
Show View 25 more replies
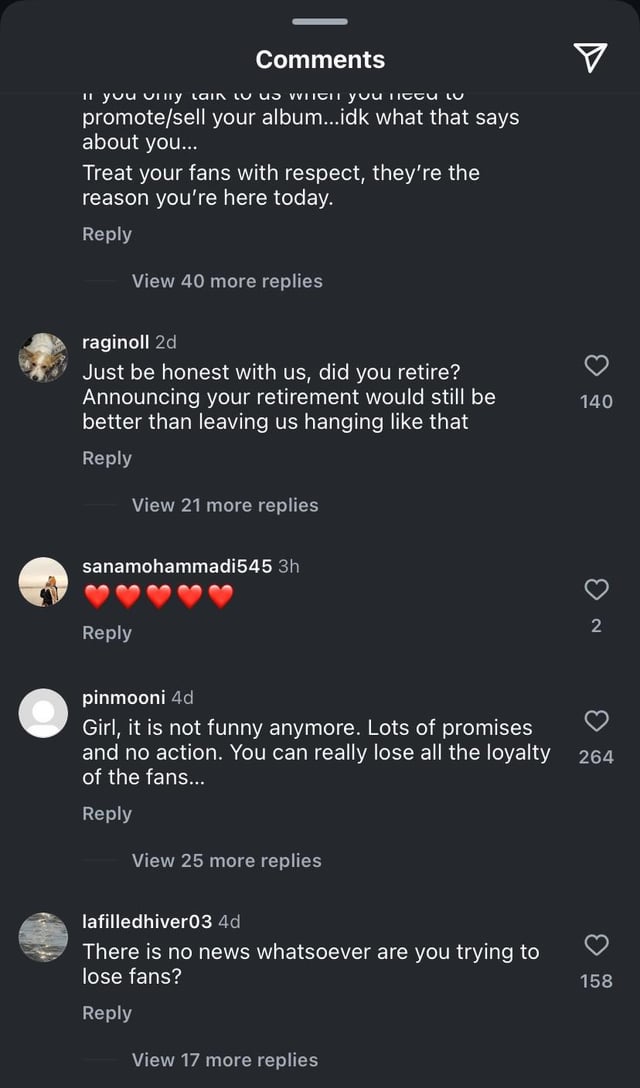click(227, 860)
